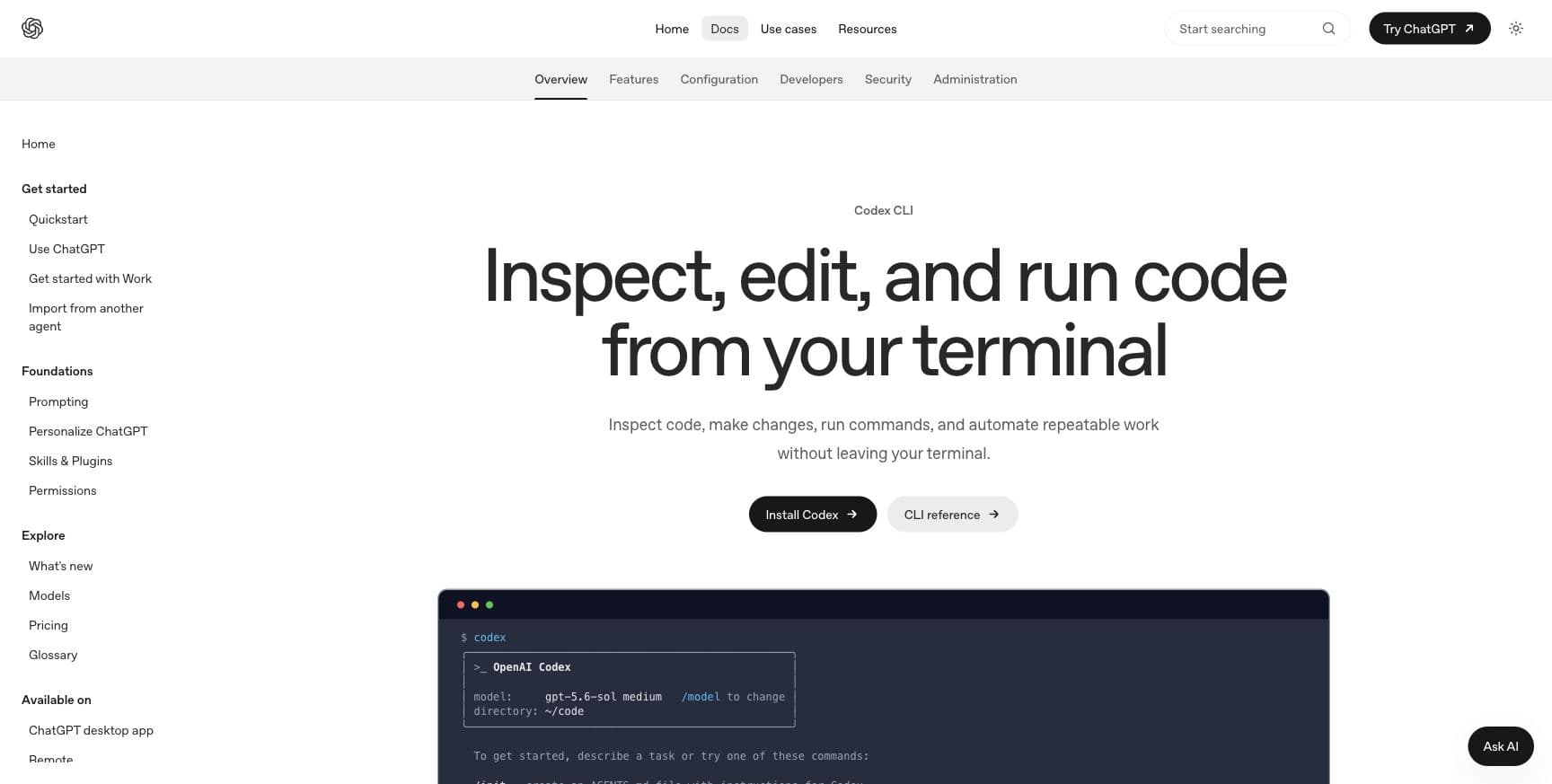The width and height of the screenshot is (1552, 784).
Task: Open Skills & Plugins sidebar link
Action: coord(70,461)
